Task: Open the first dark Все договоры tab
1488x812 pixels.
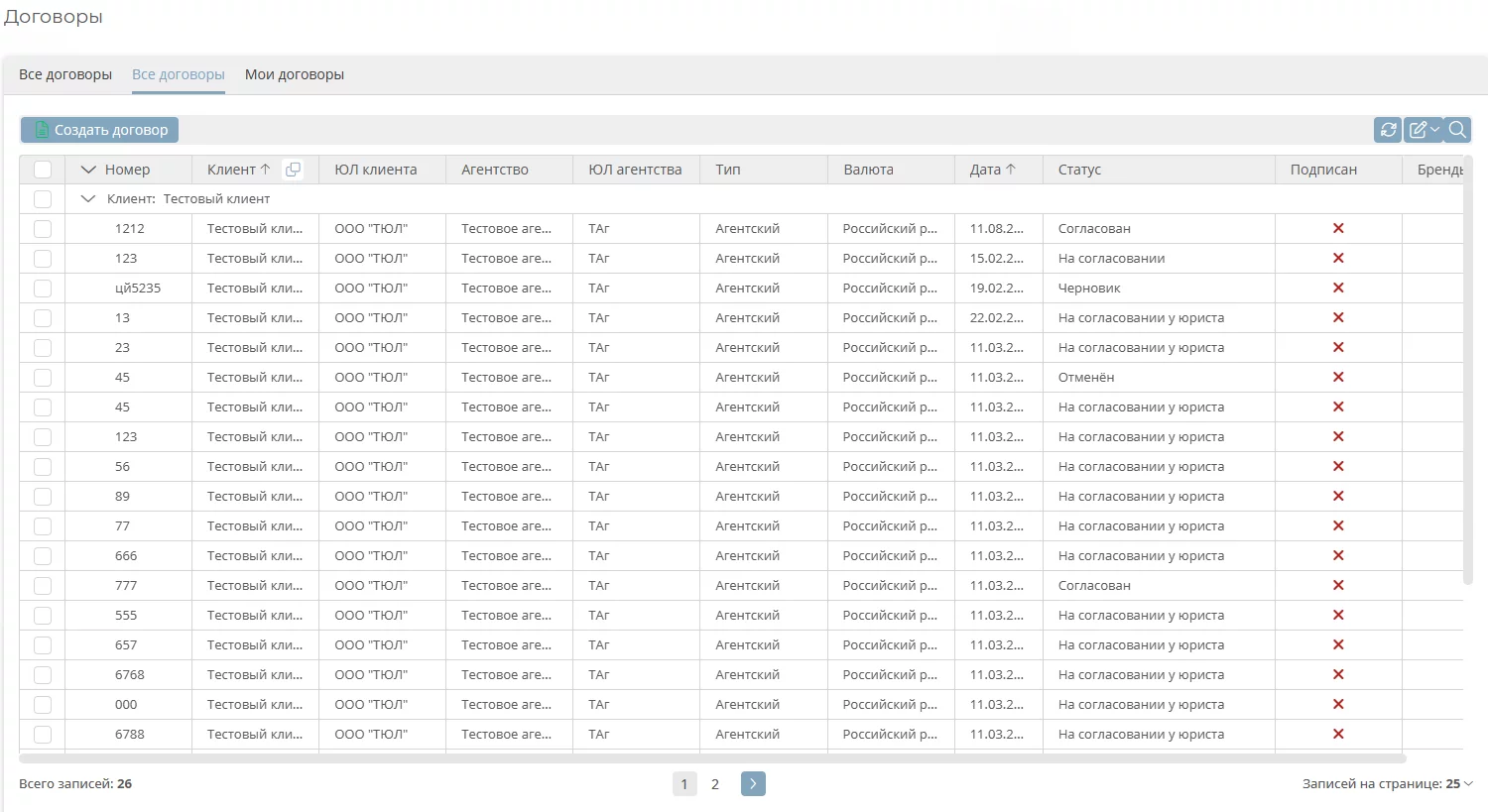Action: [65, 74]
